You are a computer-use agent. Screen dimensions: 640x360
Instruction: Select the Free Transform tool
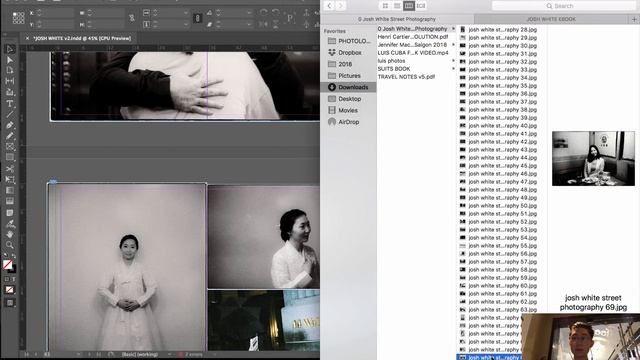[10, 180]
